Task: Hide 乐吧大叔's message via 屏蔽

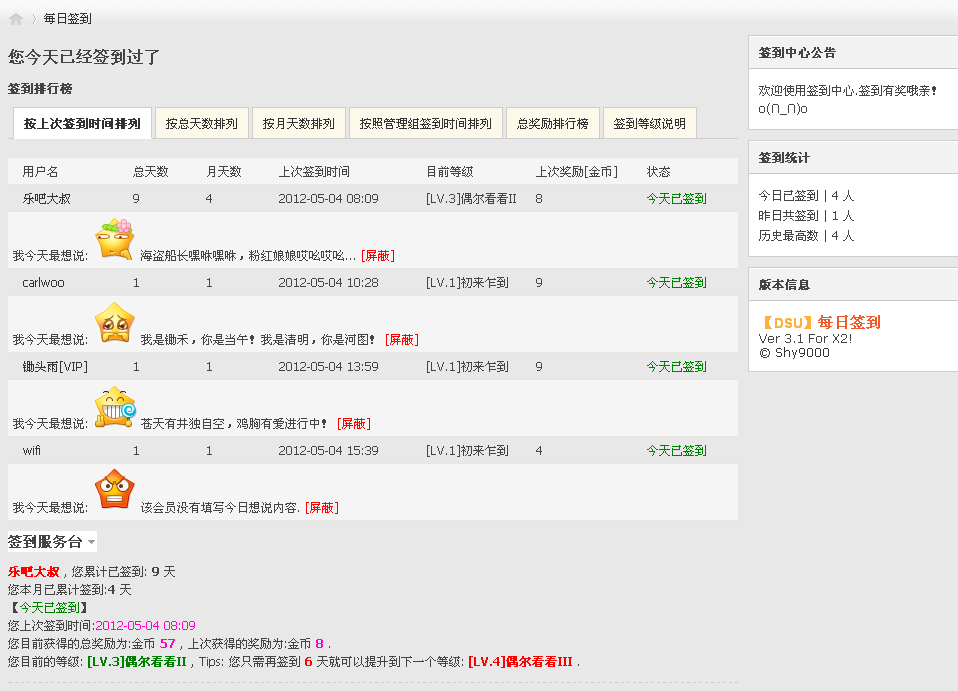Action: (x=379, y=254)
